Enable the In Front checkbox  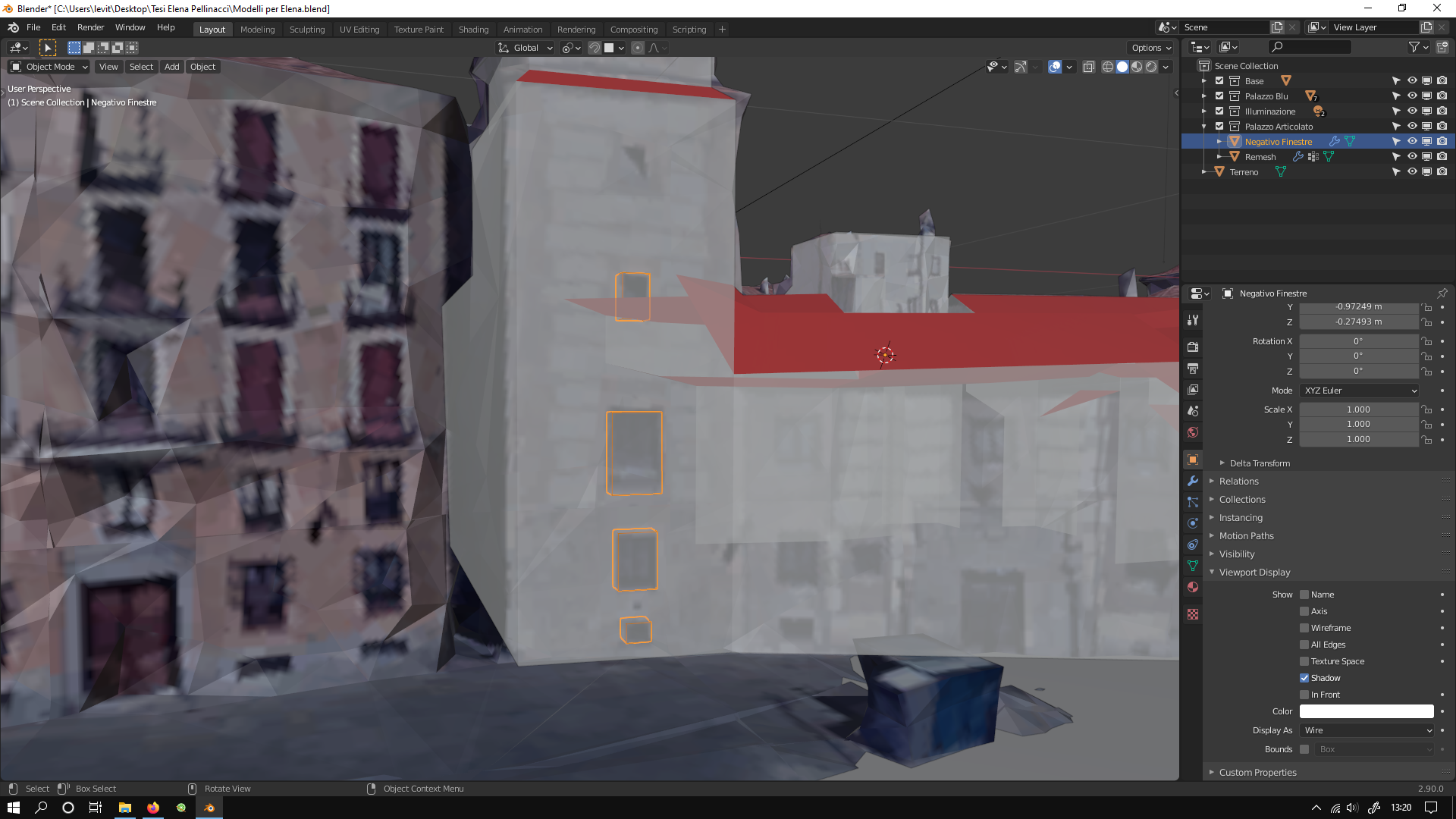pos(1304,695)
